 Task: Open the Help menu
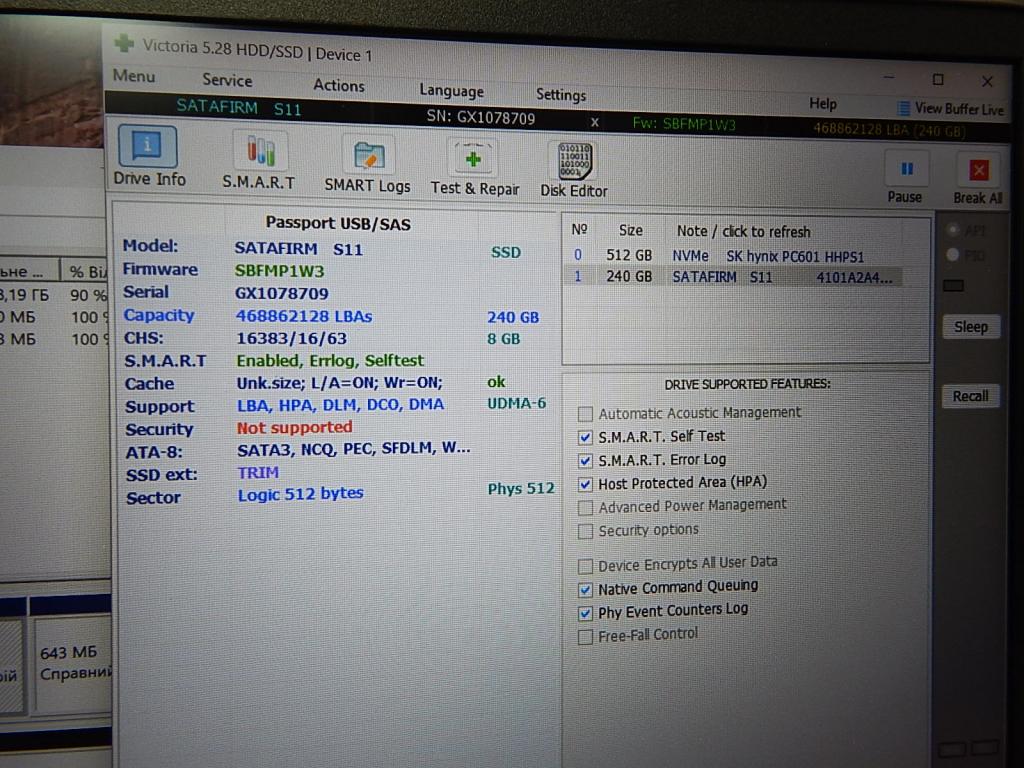(823, 103)
